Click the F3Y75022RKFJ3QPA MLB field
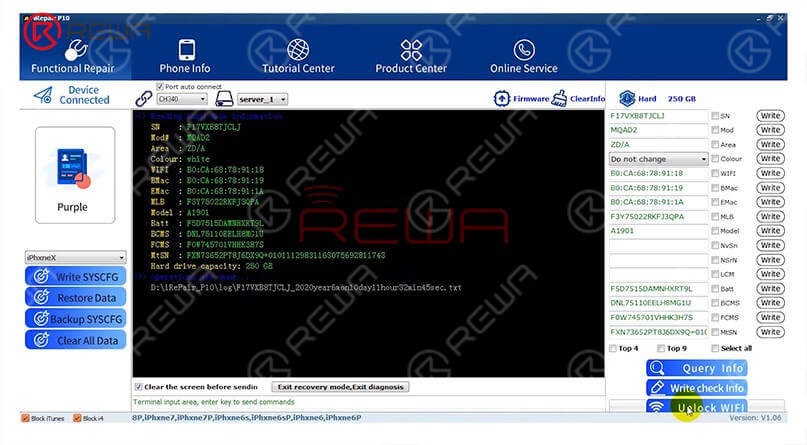This screenshot has height=445, width=807. pyautogui.click(x=658, y=217)
